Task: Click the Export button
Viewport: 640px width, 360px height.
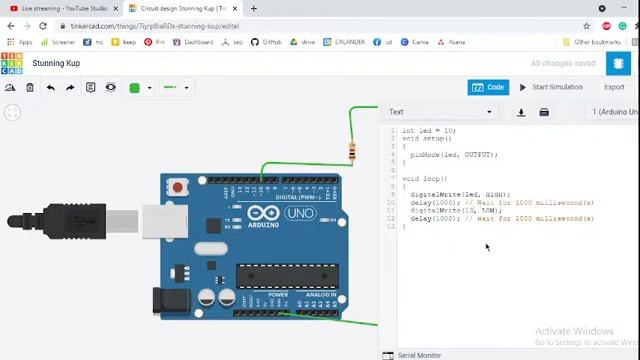Action: [614, 87]
